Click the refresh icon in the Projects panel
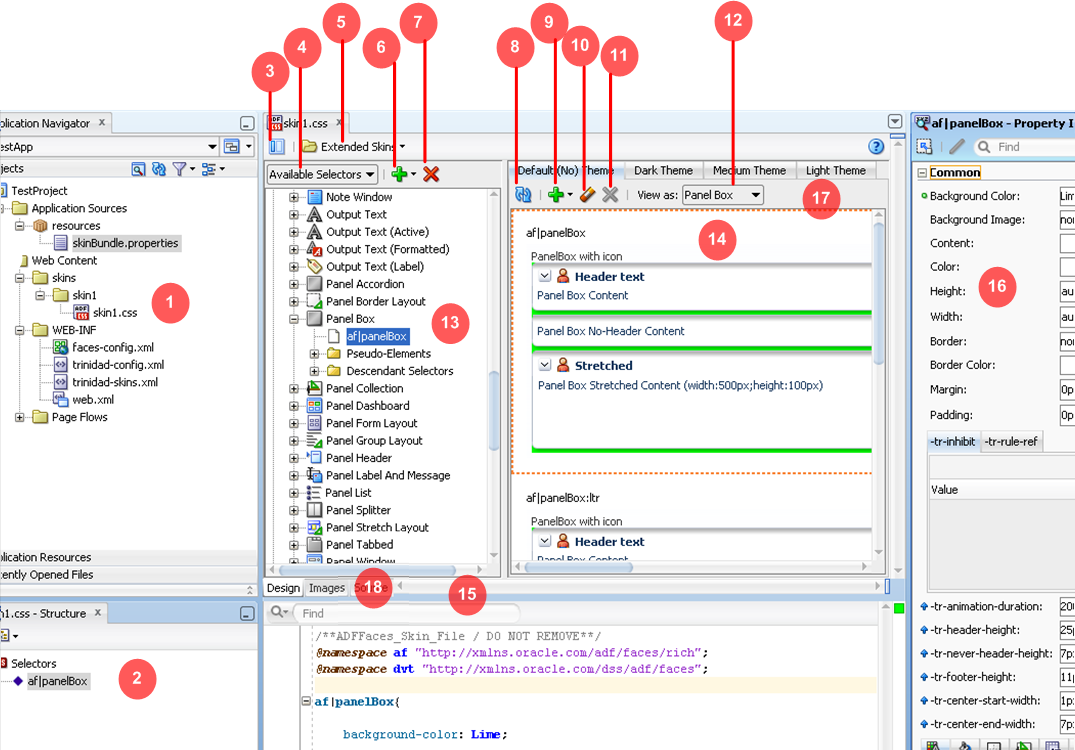The image size is (1075, 750). click(158, 169)
